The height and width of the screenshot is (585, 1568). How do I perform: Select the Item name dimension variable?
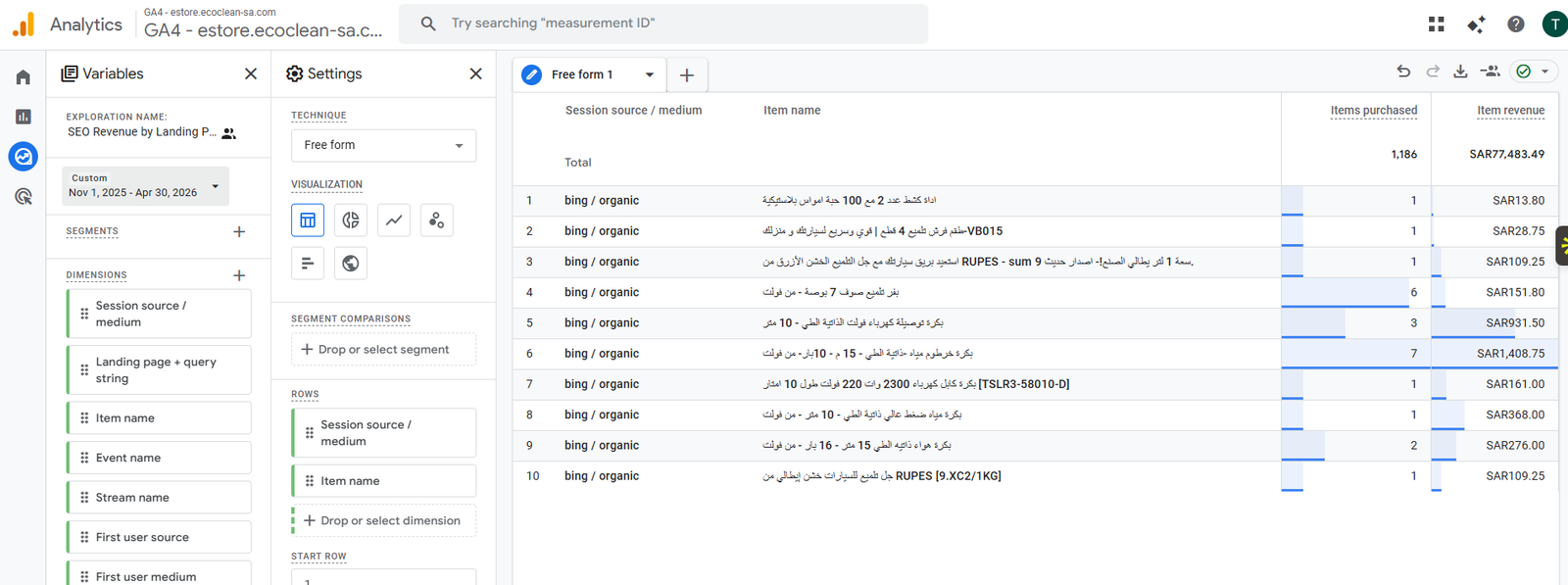pos(159,418)
